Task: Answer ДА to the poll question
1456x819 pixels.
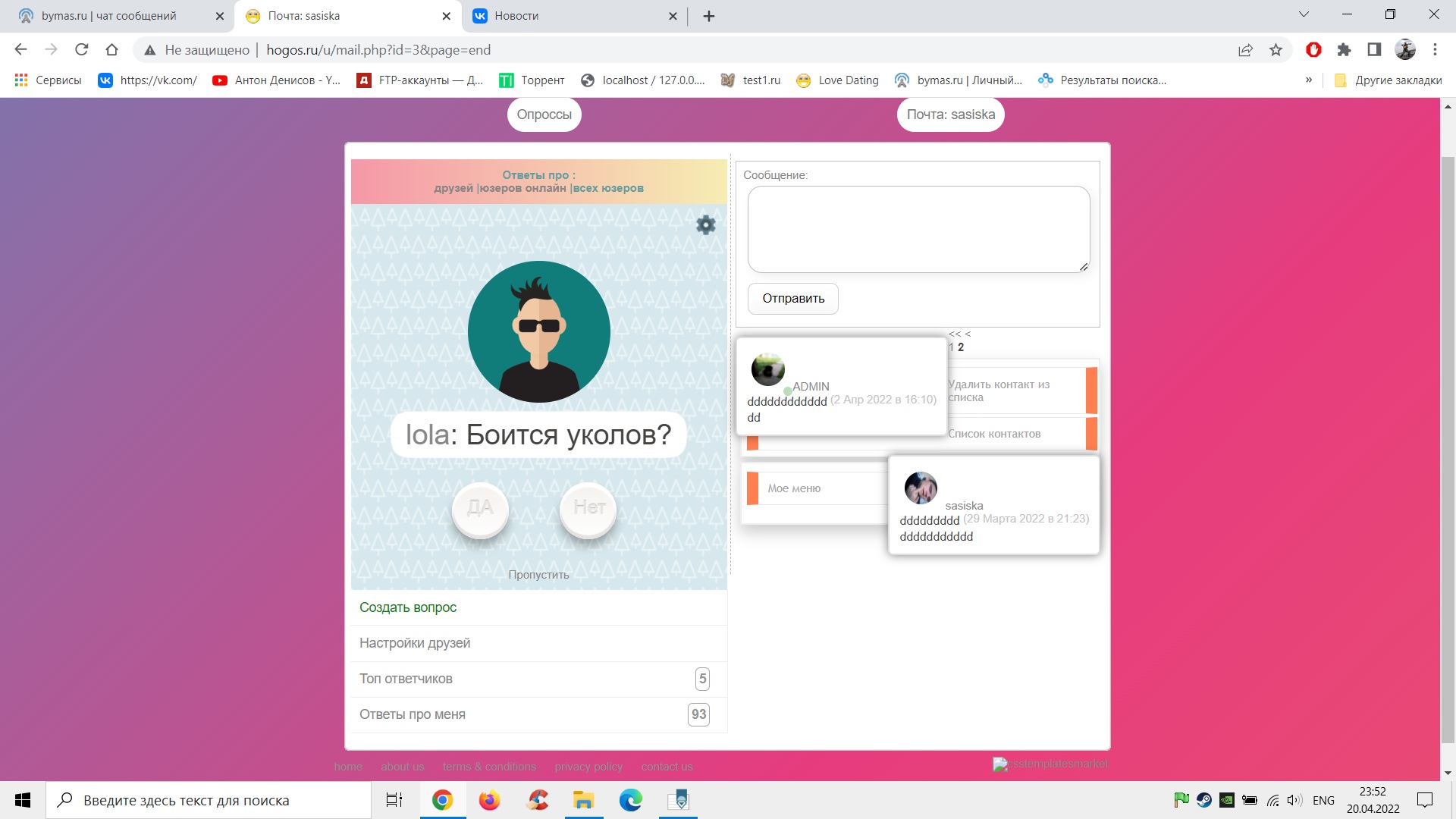Action: pyautogui.click(x=480, y=509)
